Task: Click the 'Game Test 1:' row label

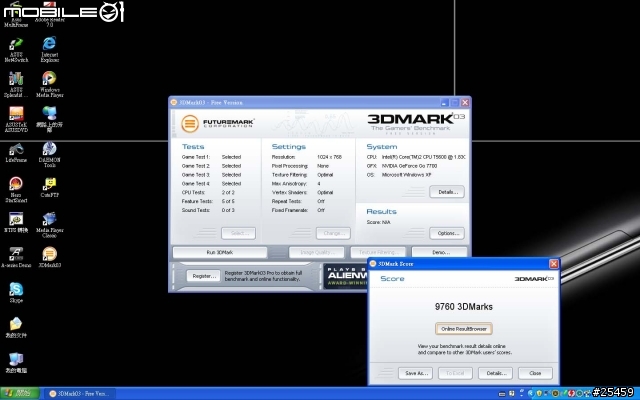Action: 196,157
